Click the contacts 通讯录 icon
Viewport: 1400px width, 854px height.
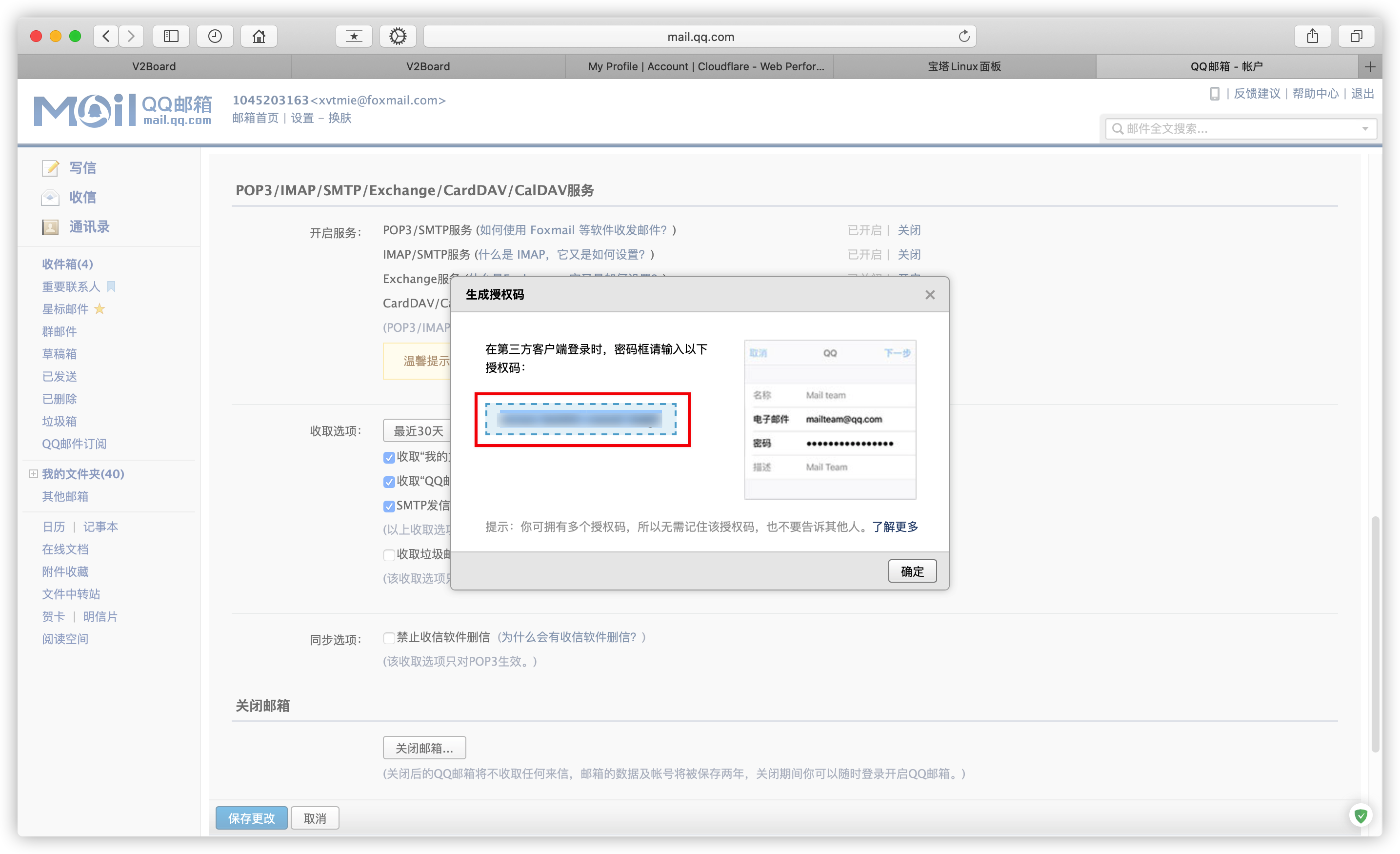[51, 227]
